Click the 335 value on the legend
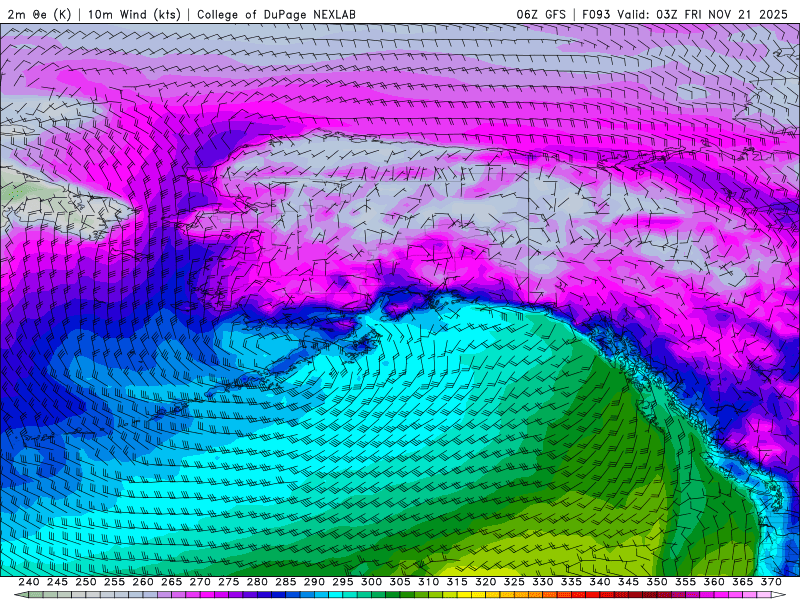The height and width of the screenshot is (600, 800). tap(571, 582)
